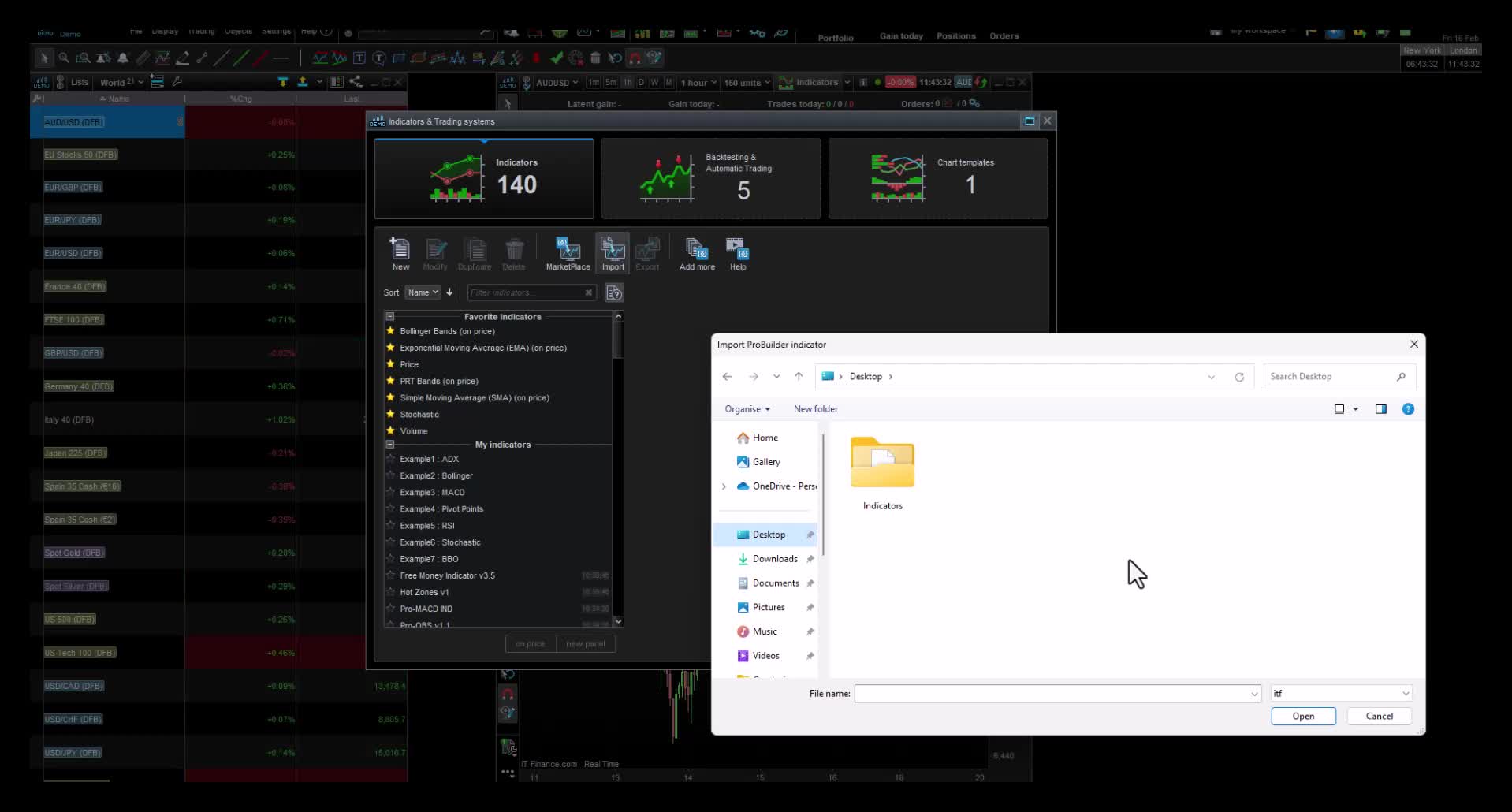1512x812 pixels.
Task: Open the Help video icon
Action: 736,252
